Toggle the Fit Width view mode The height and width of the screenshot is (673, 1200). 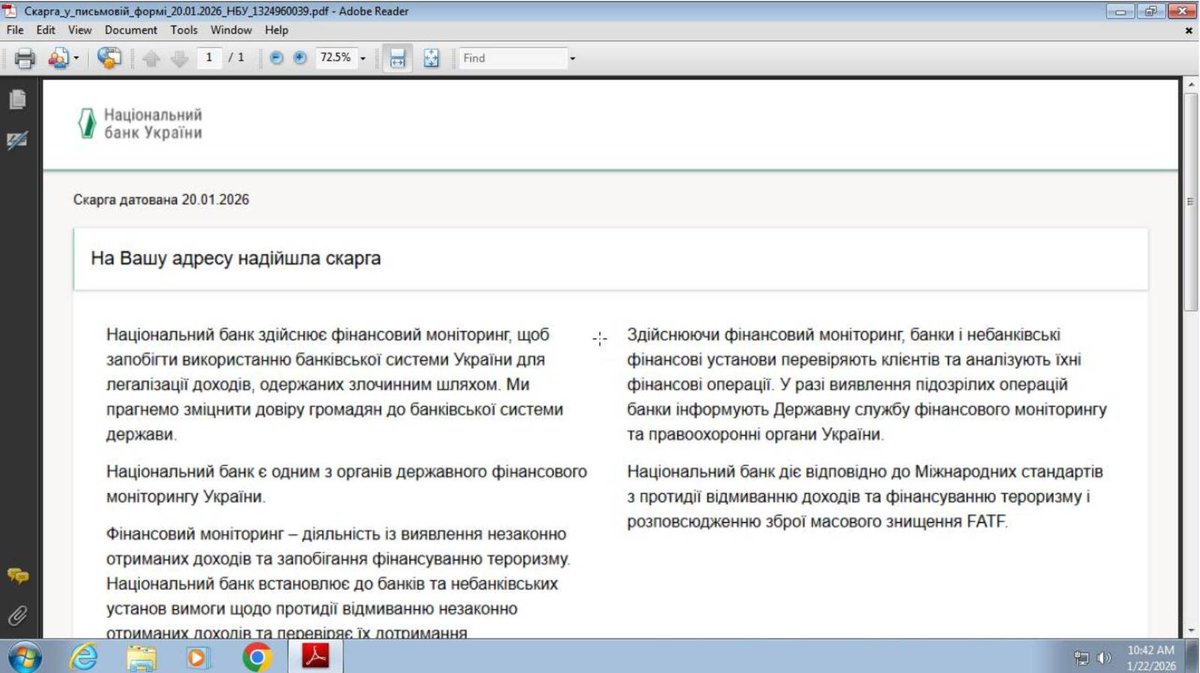pos(396,58)
